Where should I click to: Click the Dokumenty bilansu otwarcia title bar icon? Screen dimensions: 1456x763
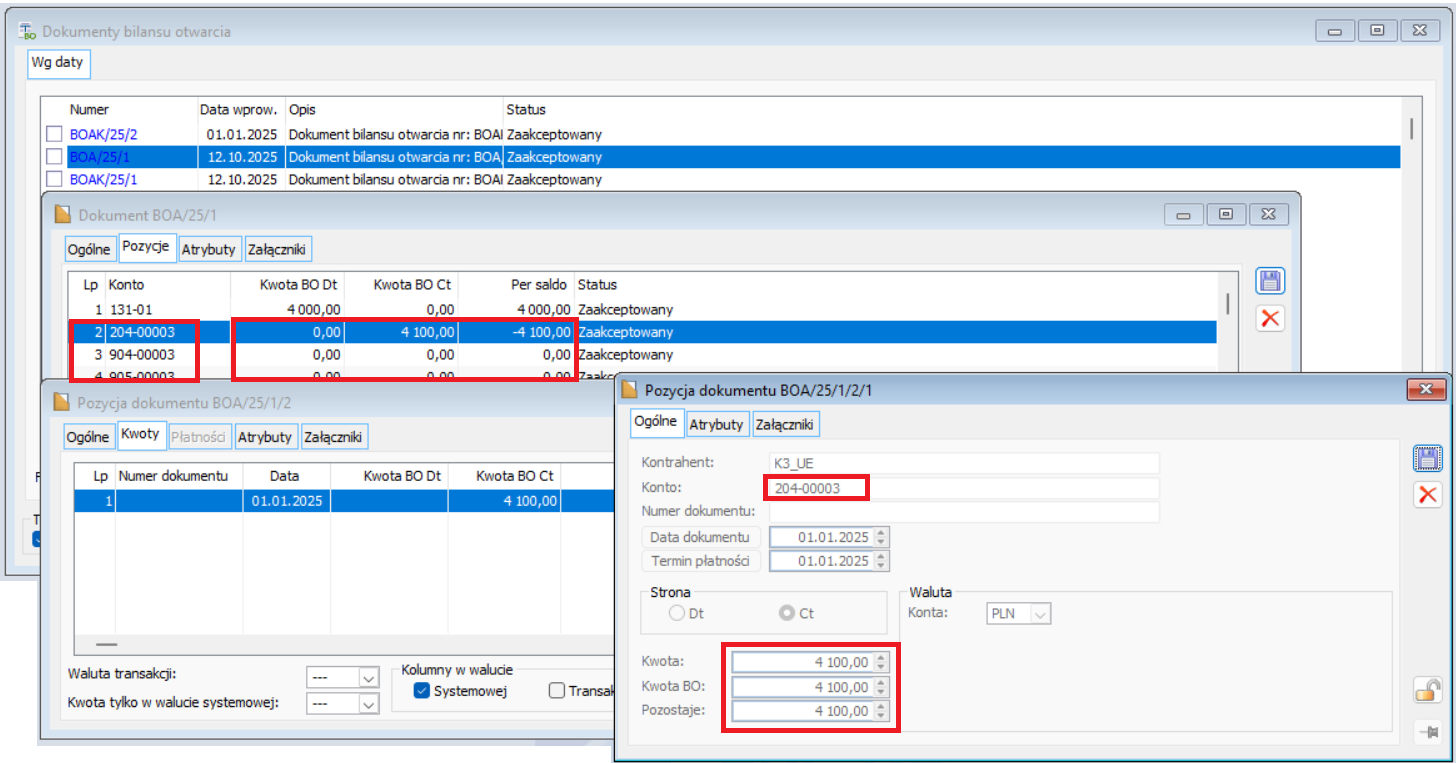point(29,31)
